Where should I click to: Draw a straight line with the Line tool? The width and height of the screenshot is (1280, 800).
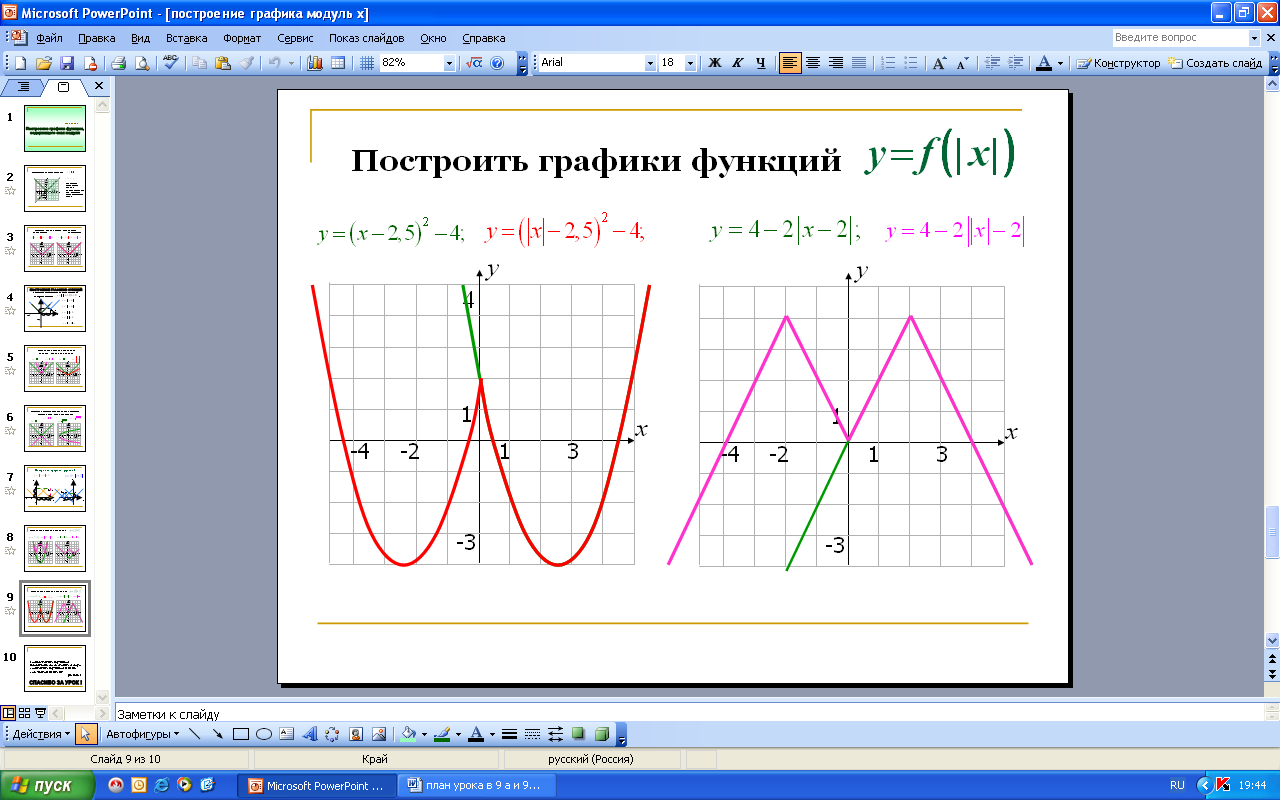194,734
